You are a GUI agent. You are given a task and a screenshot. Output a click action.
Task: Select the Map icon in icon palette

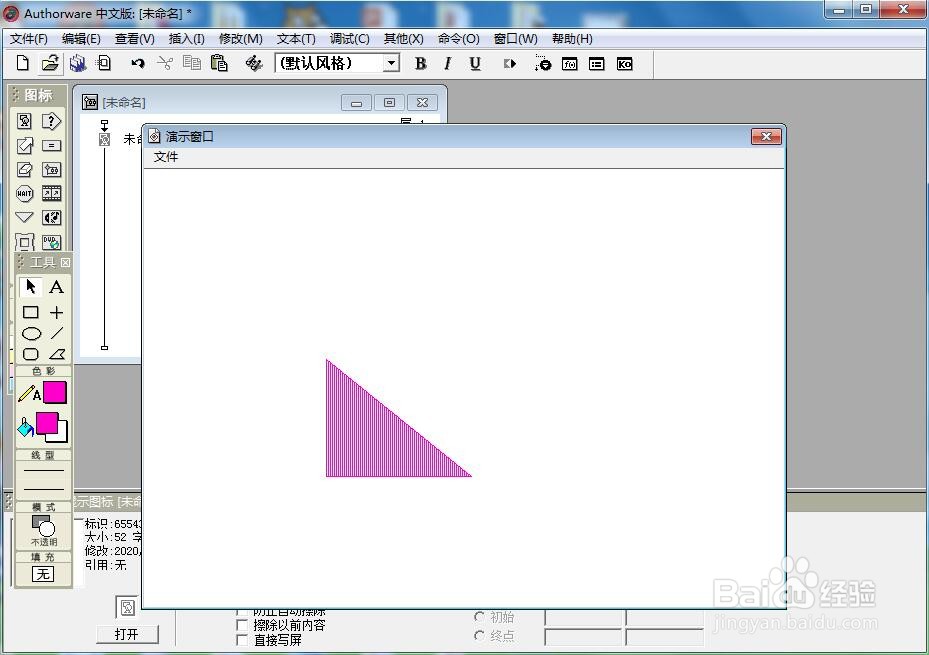coord(52,169)
